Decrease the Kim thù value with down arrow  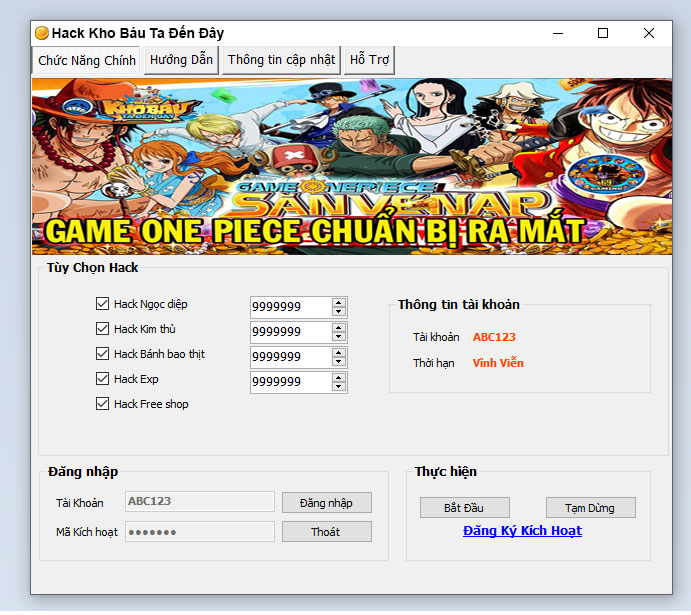pos(338,337)
